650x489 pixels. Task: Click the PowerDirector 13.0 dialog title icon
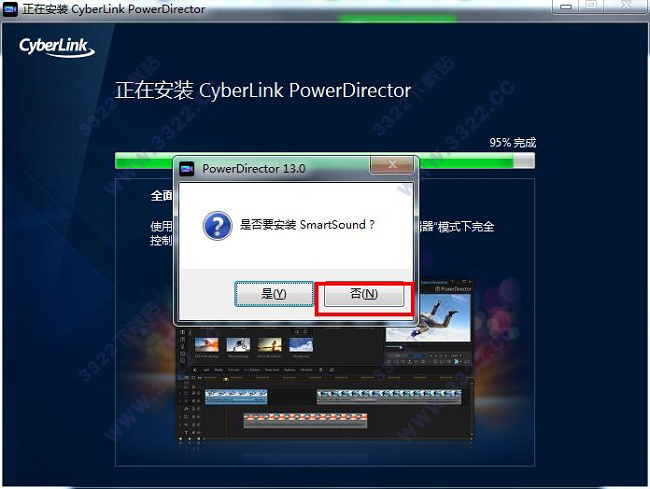pyautogui.click(x=187, y=169)
